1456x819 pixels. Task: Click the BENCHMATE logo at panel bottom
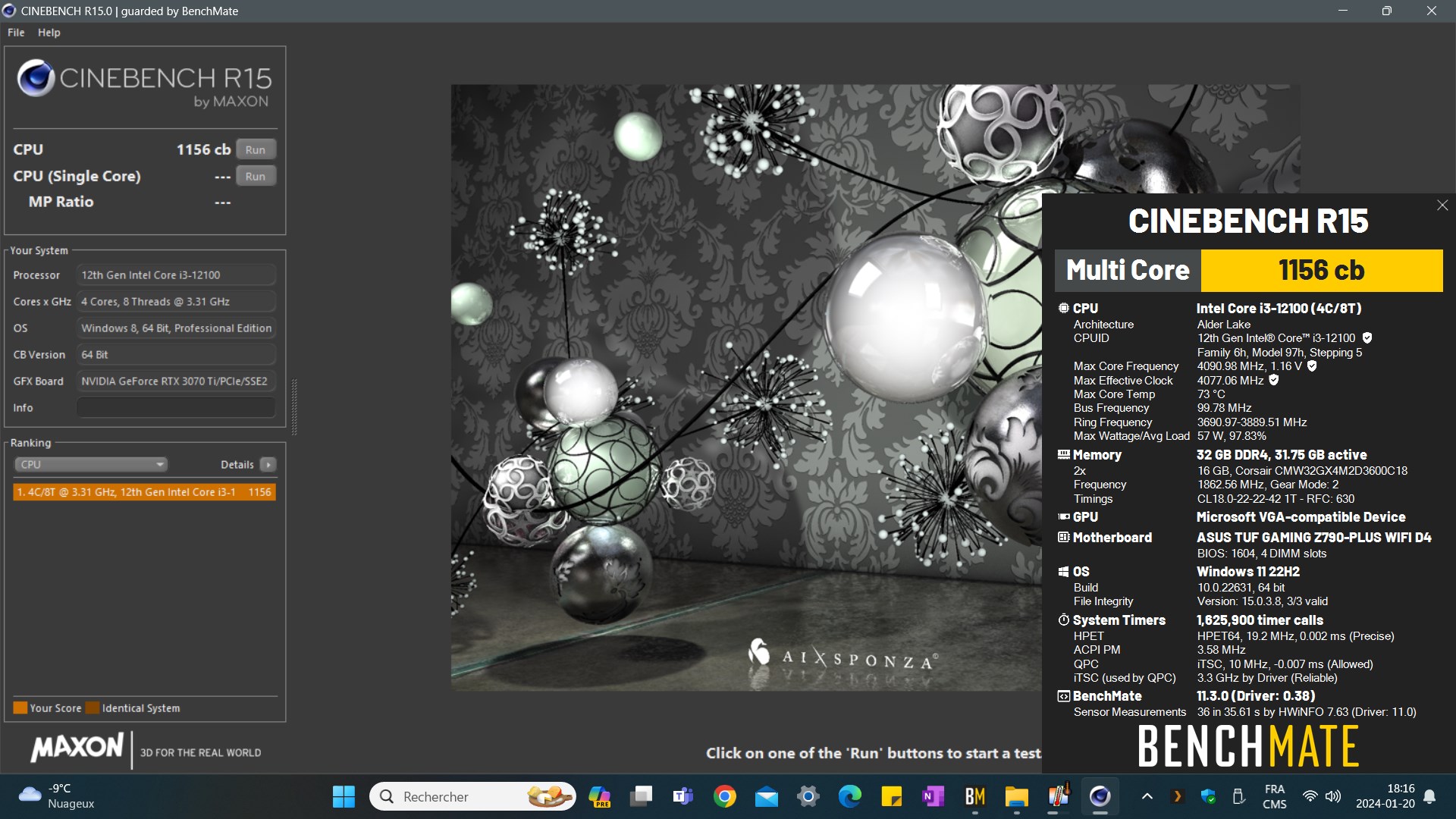1248,746
